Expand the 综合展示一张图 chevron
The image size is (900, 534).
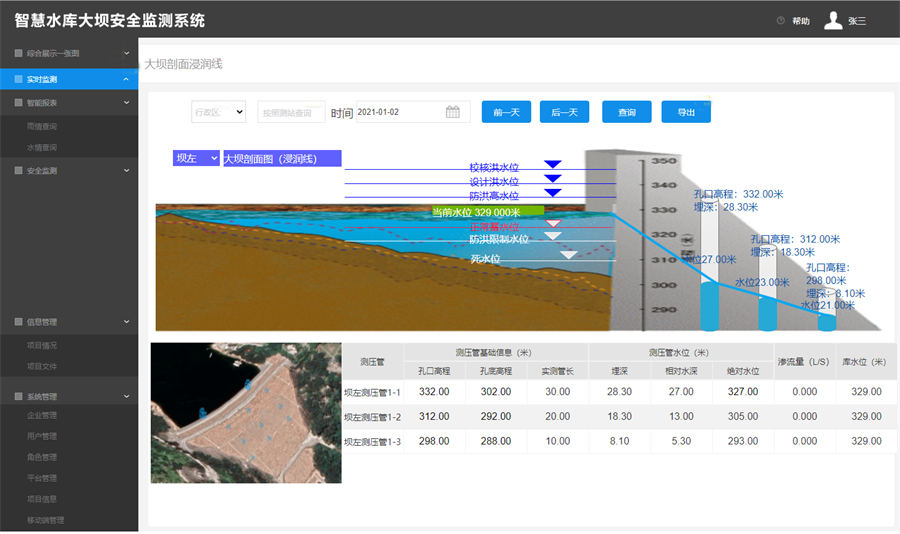pyautogui.click(x=126, y=53)
